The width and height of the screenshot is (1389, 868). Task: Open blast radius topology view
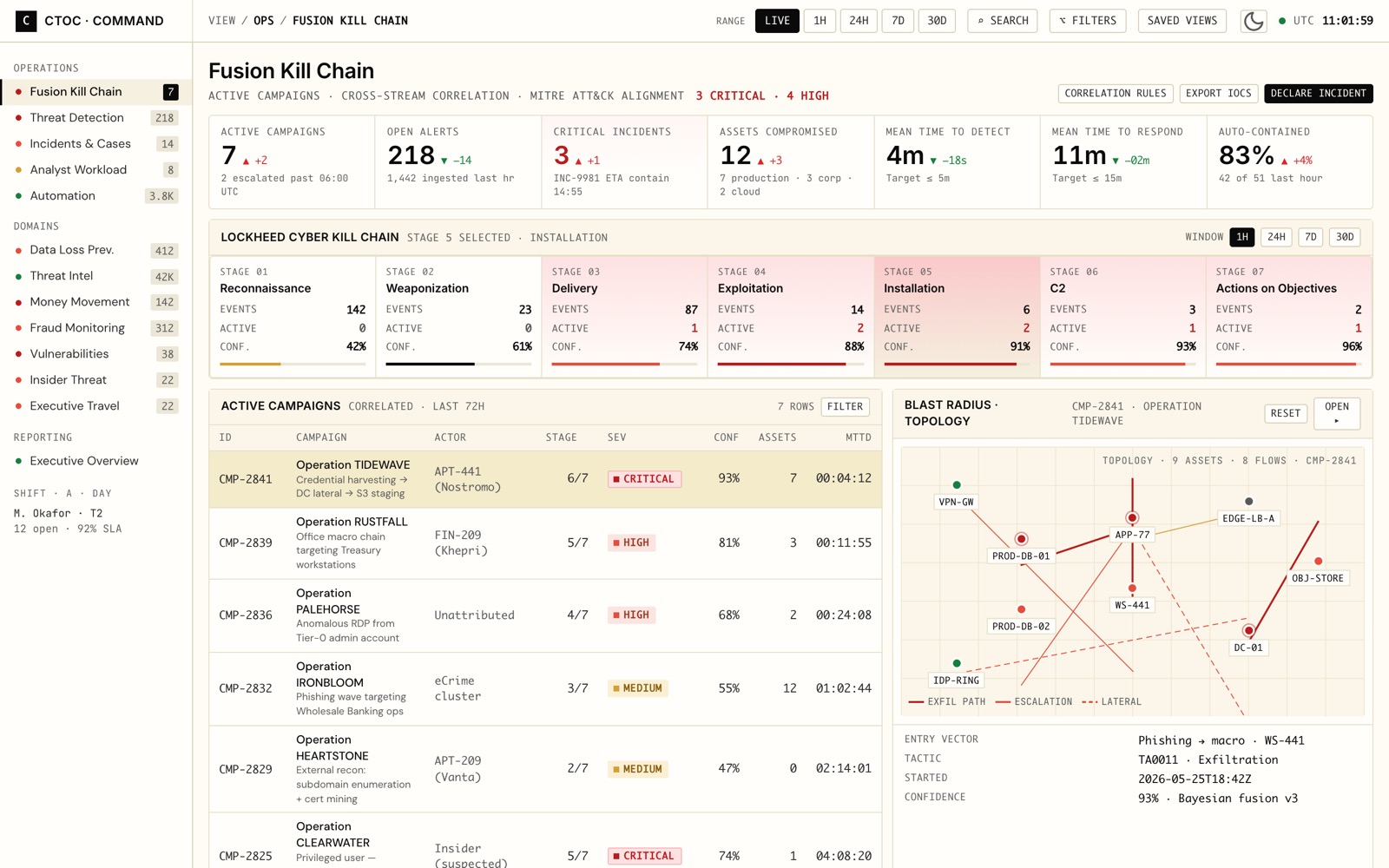click(x=1336, y=413)
